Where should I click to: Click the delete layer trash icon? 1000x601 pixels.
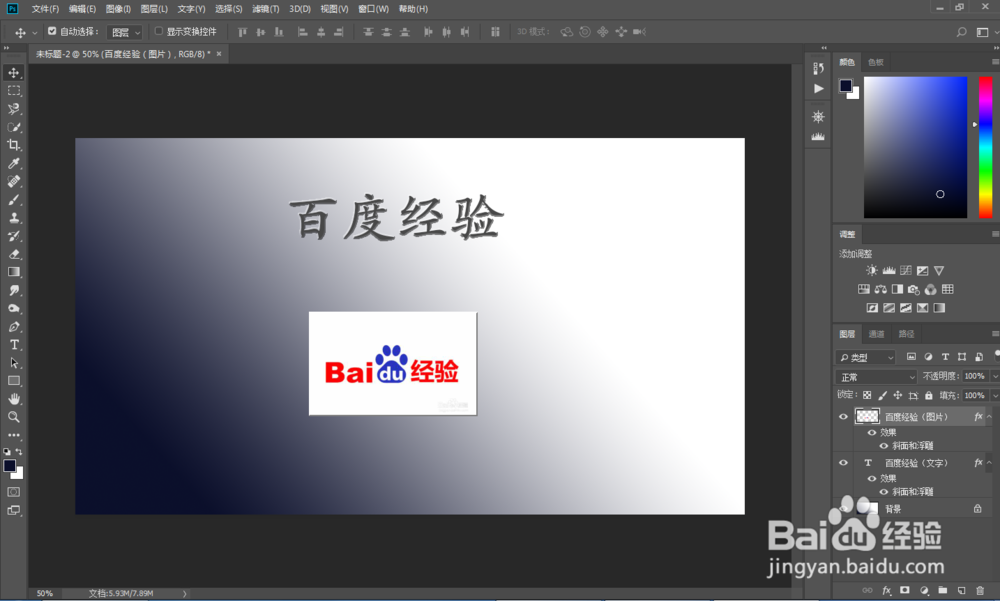(980, 591)
